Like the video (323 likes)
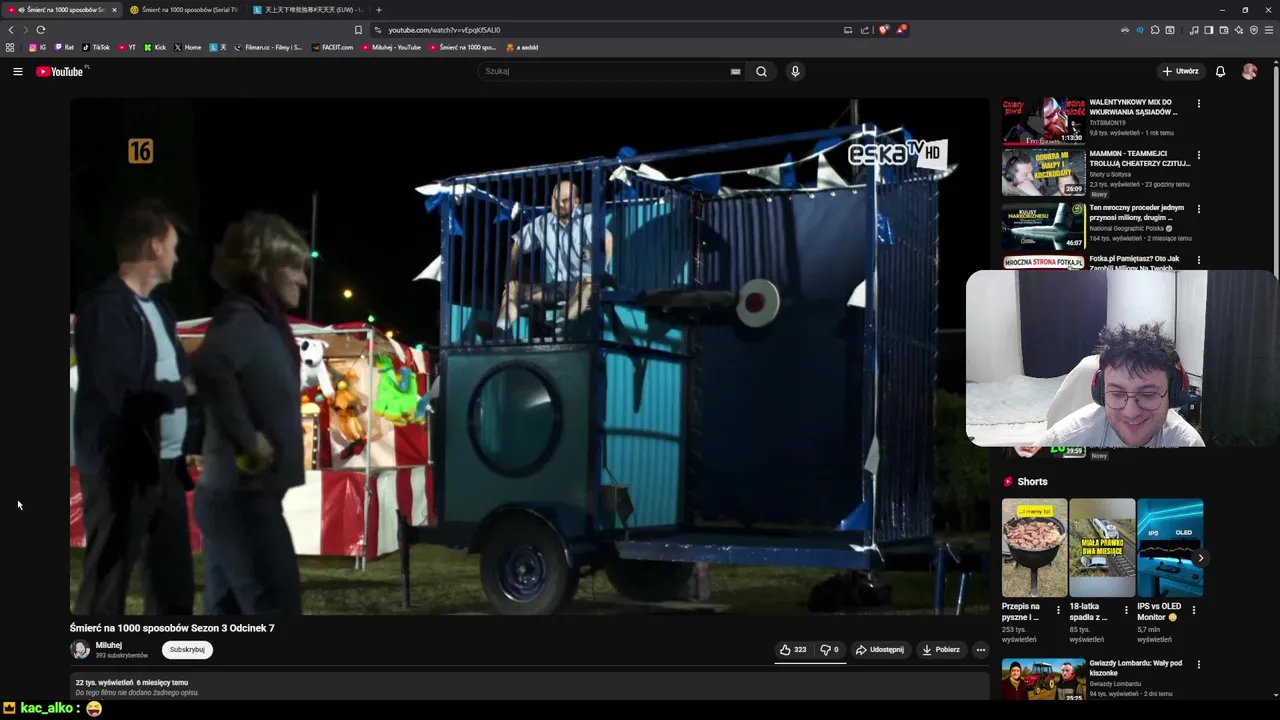 tap(793, 649)
